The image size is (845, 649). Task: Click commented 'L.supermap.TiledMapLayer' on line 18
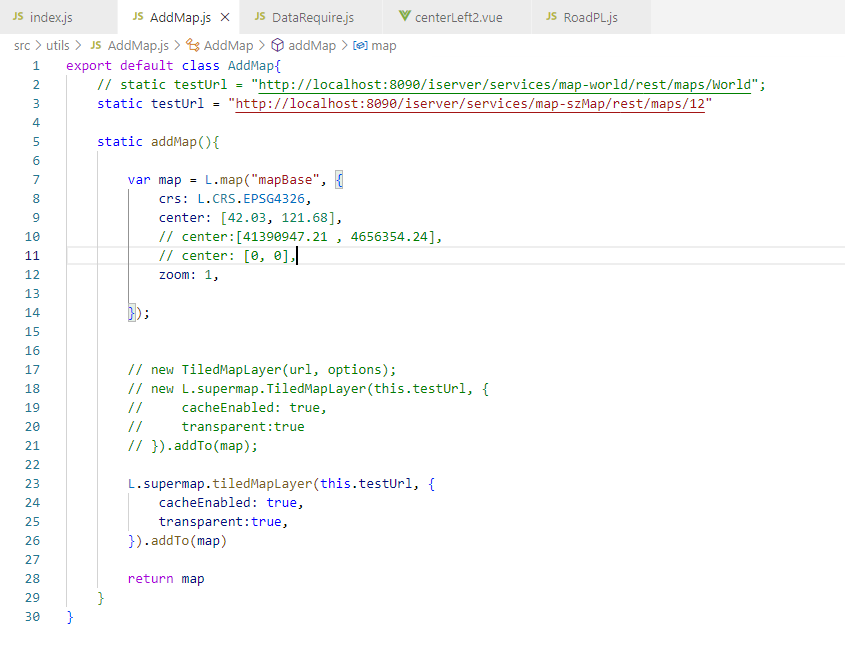274,389
